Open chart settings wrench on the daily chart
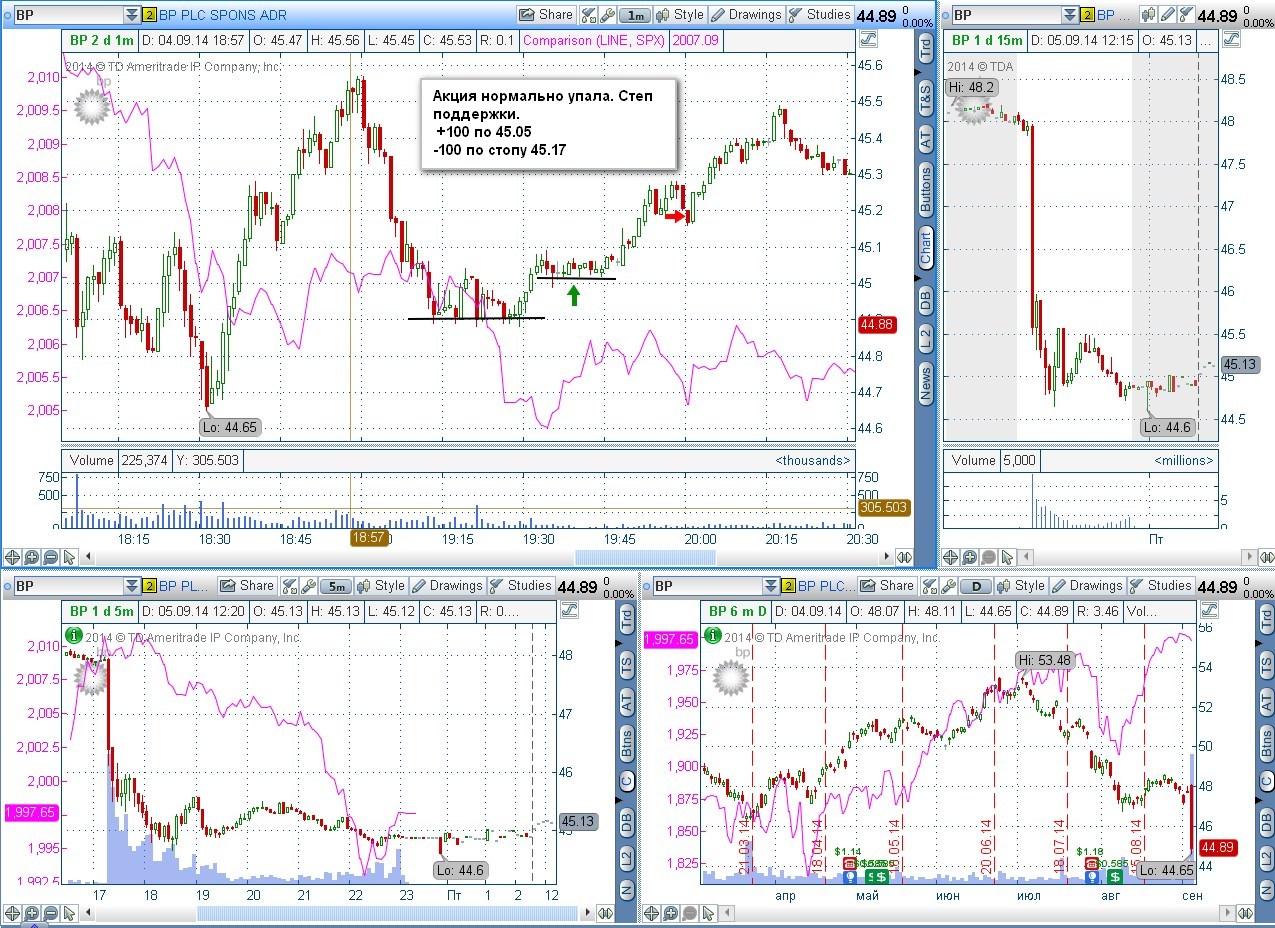The width and height of the screenshot is (1275, 928). click(x=948, y=586)
